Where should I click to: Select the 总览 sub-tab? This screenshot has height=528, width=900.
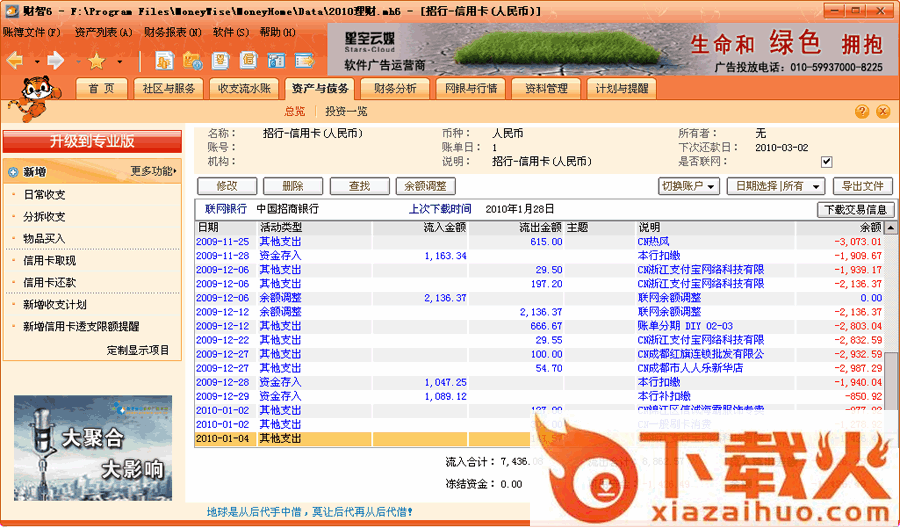click(x=294, y=111)
